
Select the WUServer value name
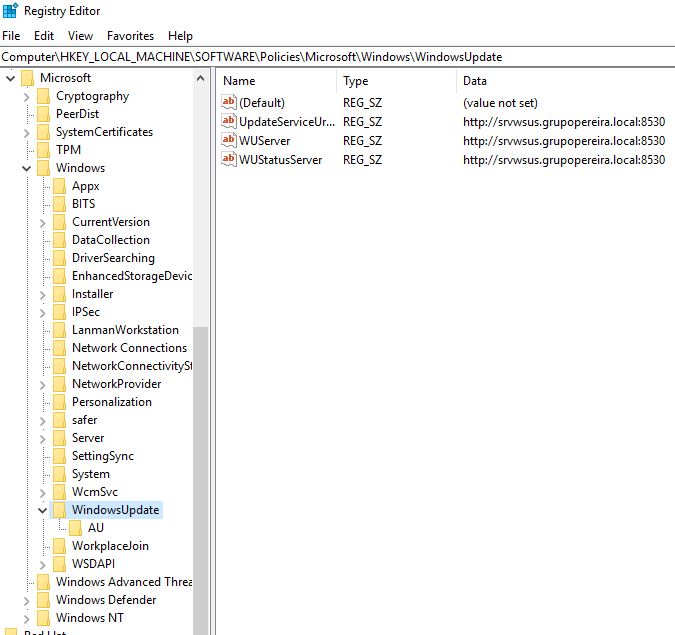pyautogui.click(x=265, y=141)
